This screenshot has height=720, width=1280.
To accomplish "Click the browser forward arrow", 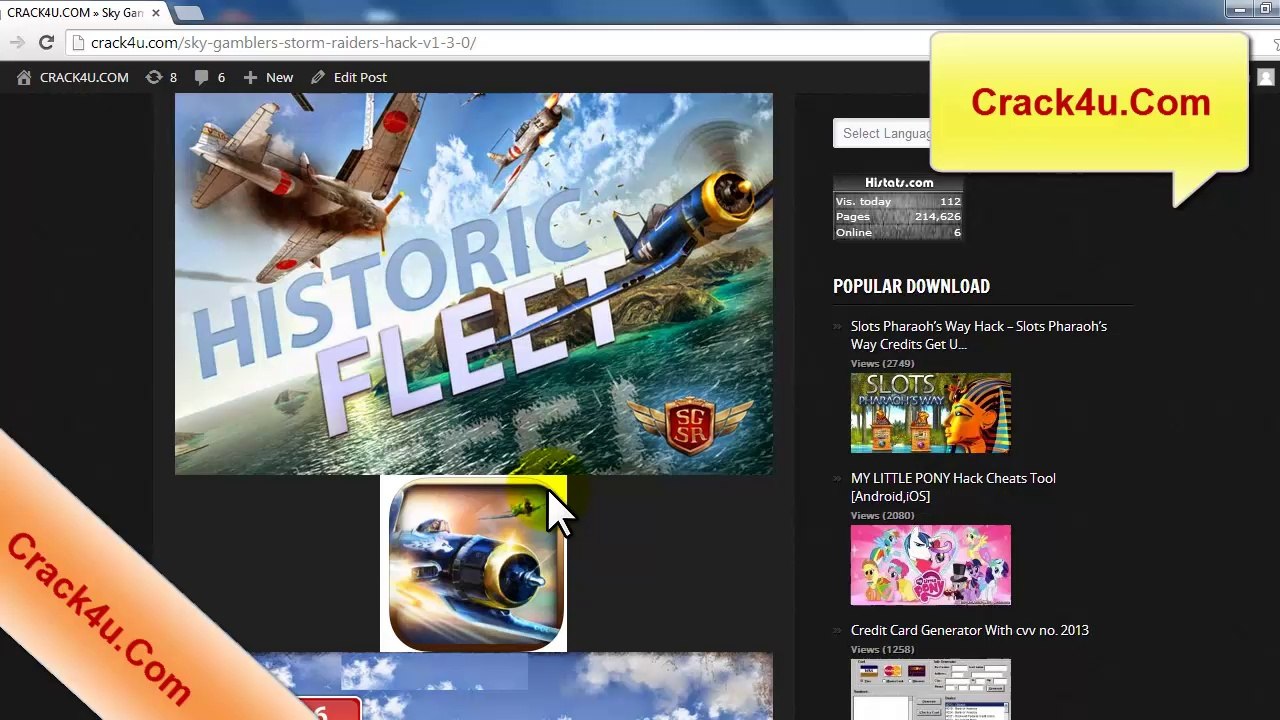I will pos(17,42).
